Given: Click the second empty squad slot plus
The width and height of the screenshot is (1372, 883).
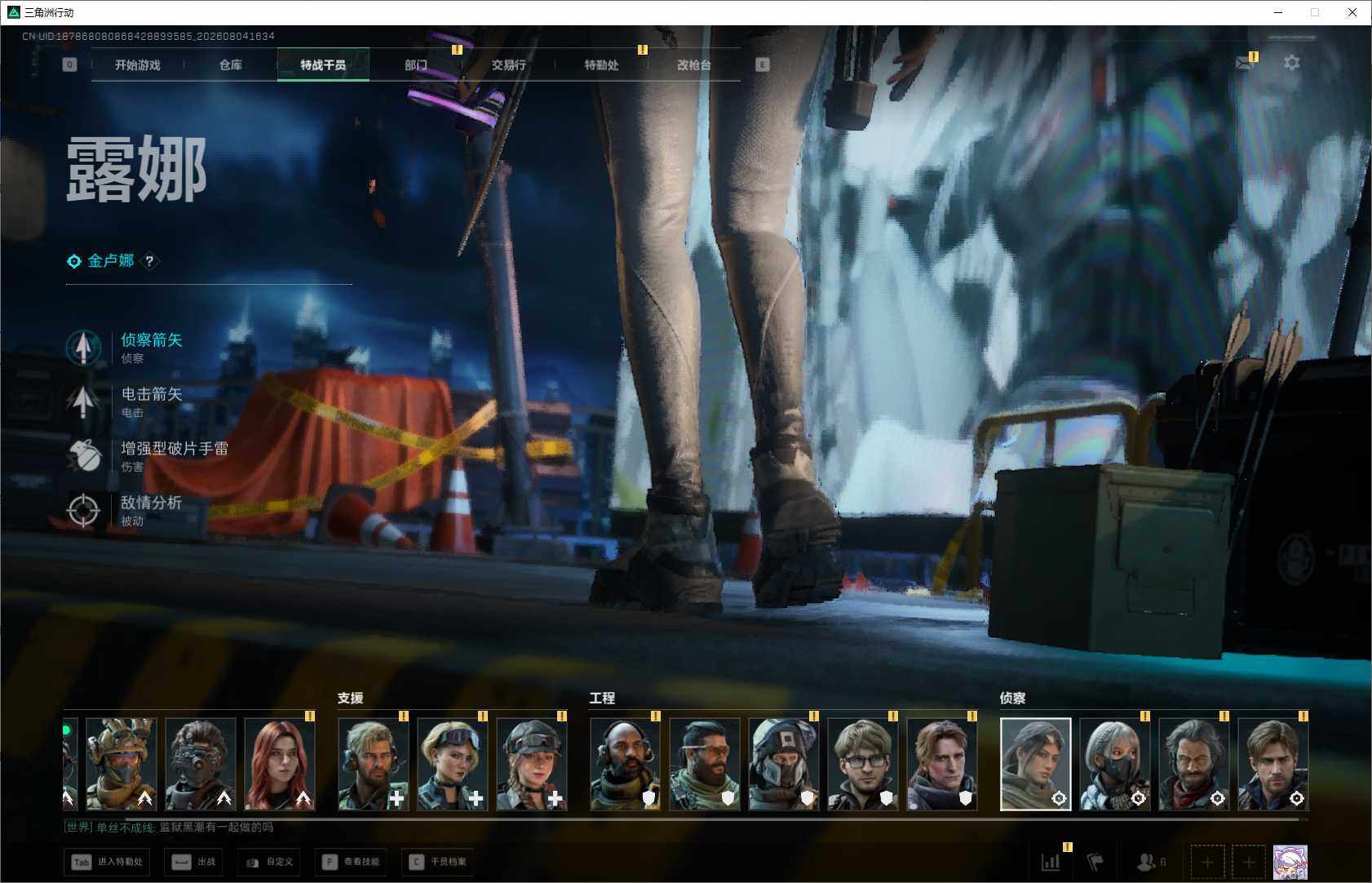Looking at the screenshot, I should tap(1249, 862).
